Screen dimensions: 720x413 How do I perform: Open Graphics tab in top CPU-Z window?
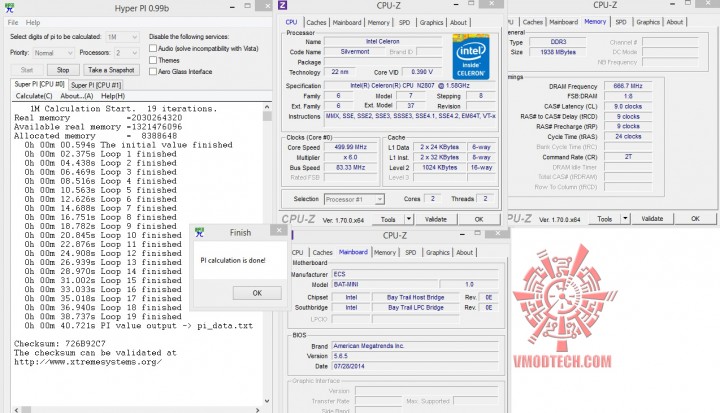tap(431, 23)
